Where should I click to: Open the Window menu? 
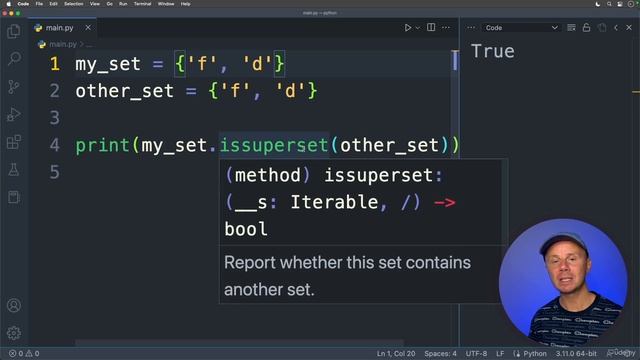coord(166,4)
